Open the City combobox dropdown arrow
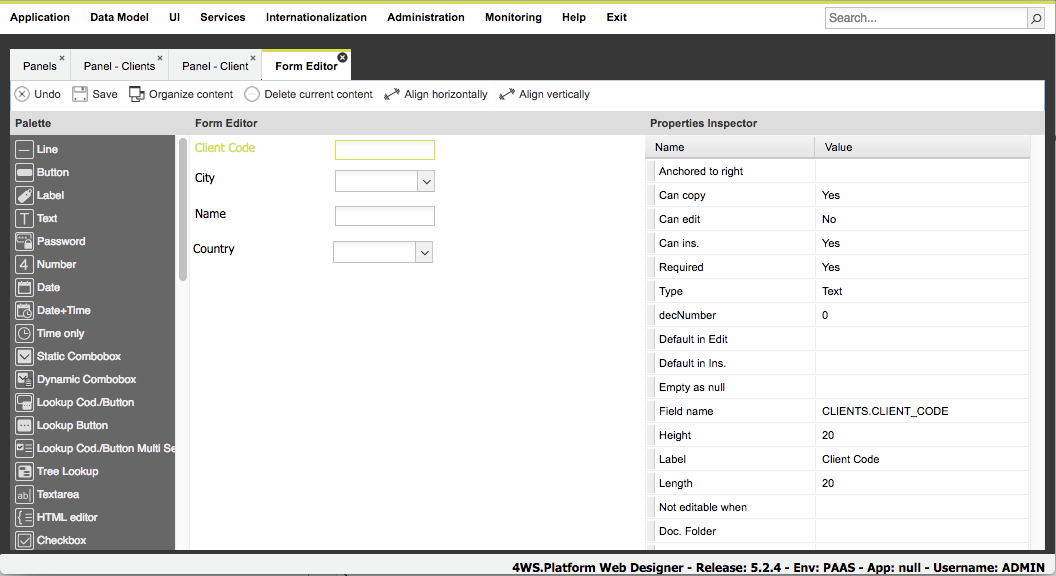This screenshot has height=576, width=1056. [426, 181]
